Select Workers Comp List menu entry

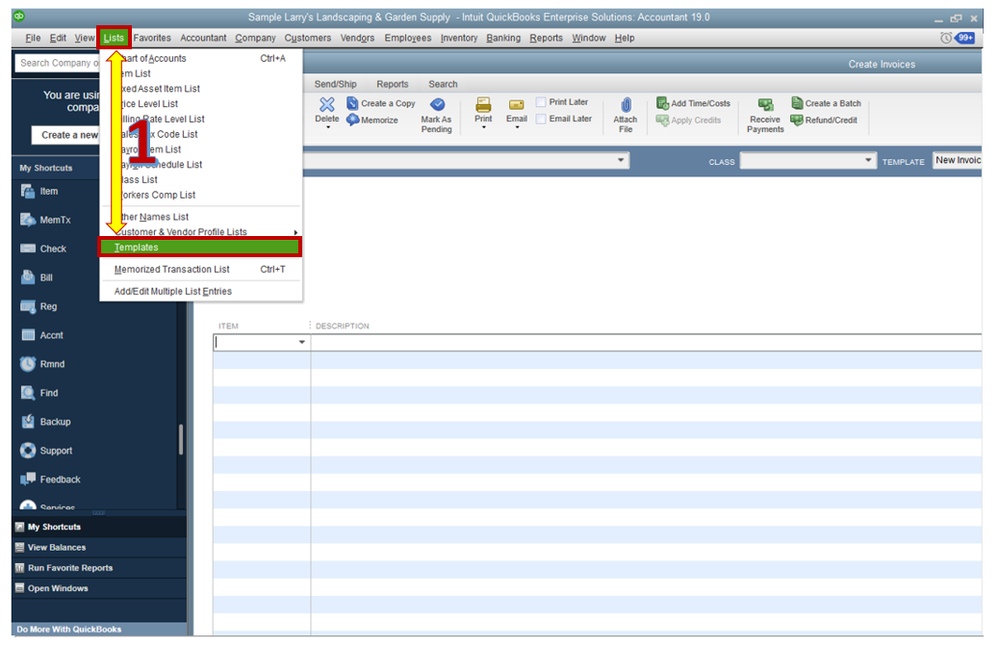tap(200, 195)
